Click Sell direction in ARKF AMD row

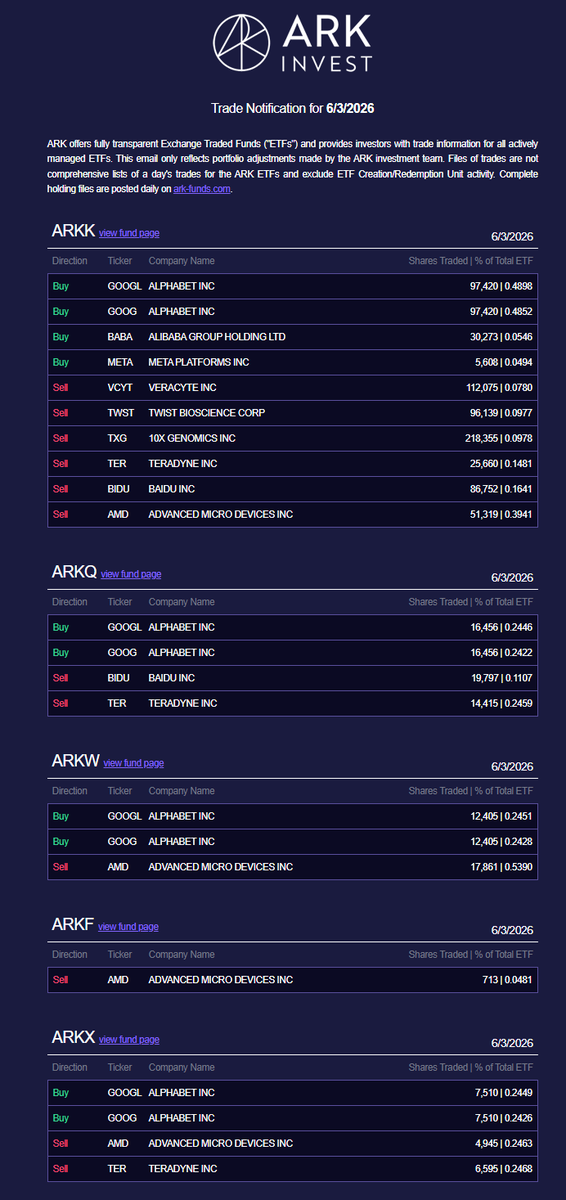point(60,980)
